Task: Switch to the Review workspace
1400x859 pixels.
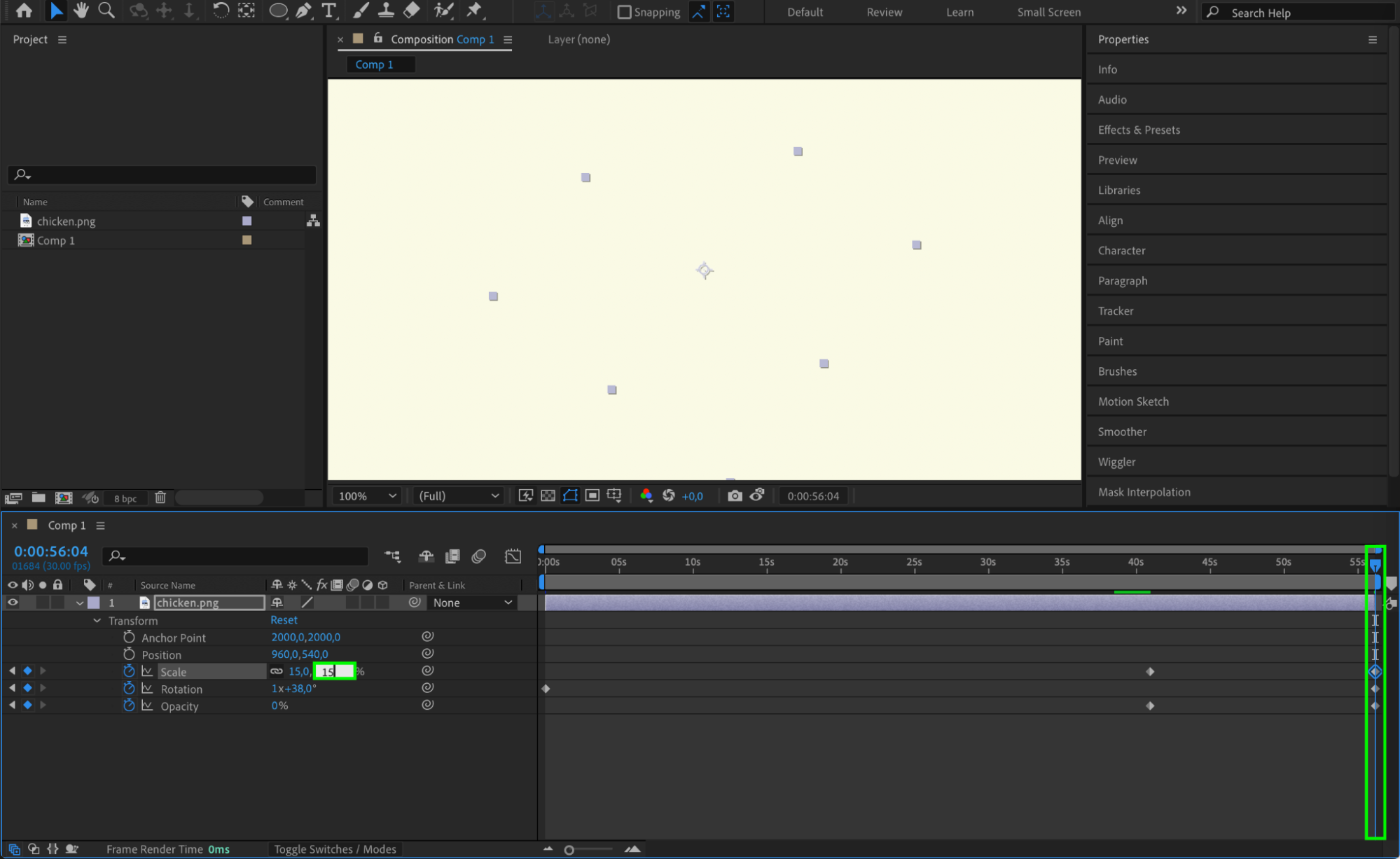Action: (884, 12)
